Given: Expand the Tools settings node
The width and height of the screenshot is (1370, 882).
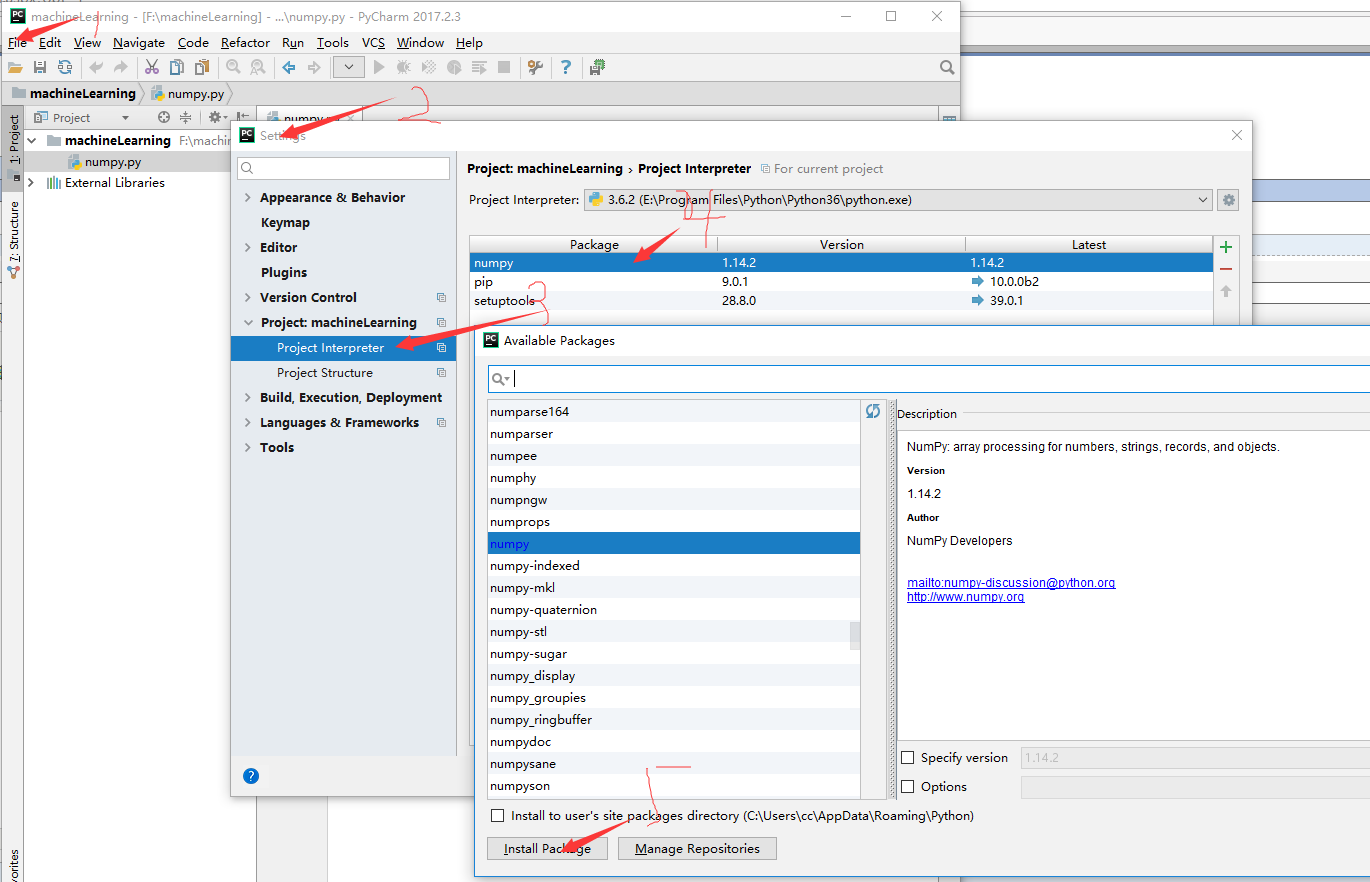Looking at the screenshot, I should [248, 448].
